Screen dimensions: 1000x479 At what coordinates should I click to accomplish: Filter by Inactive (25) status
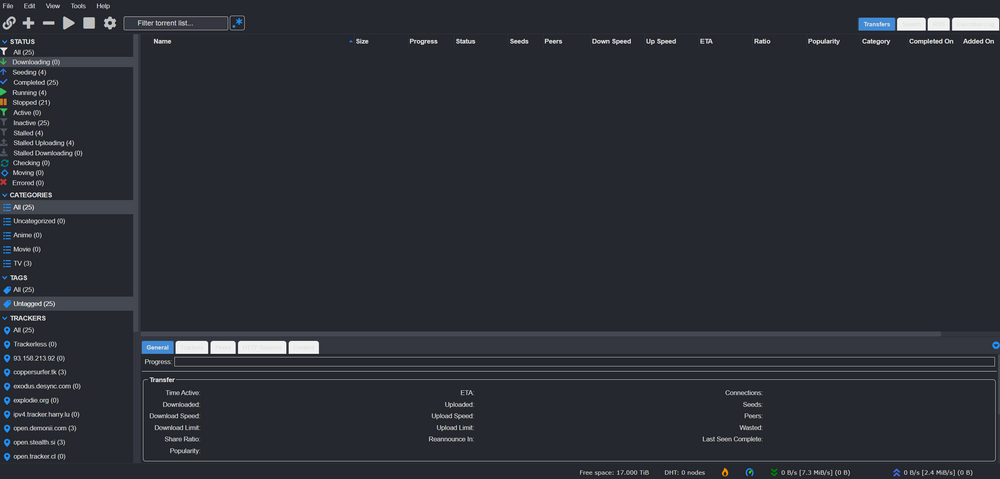(x=66, y=123)
